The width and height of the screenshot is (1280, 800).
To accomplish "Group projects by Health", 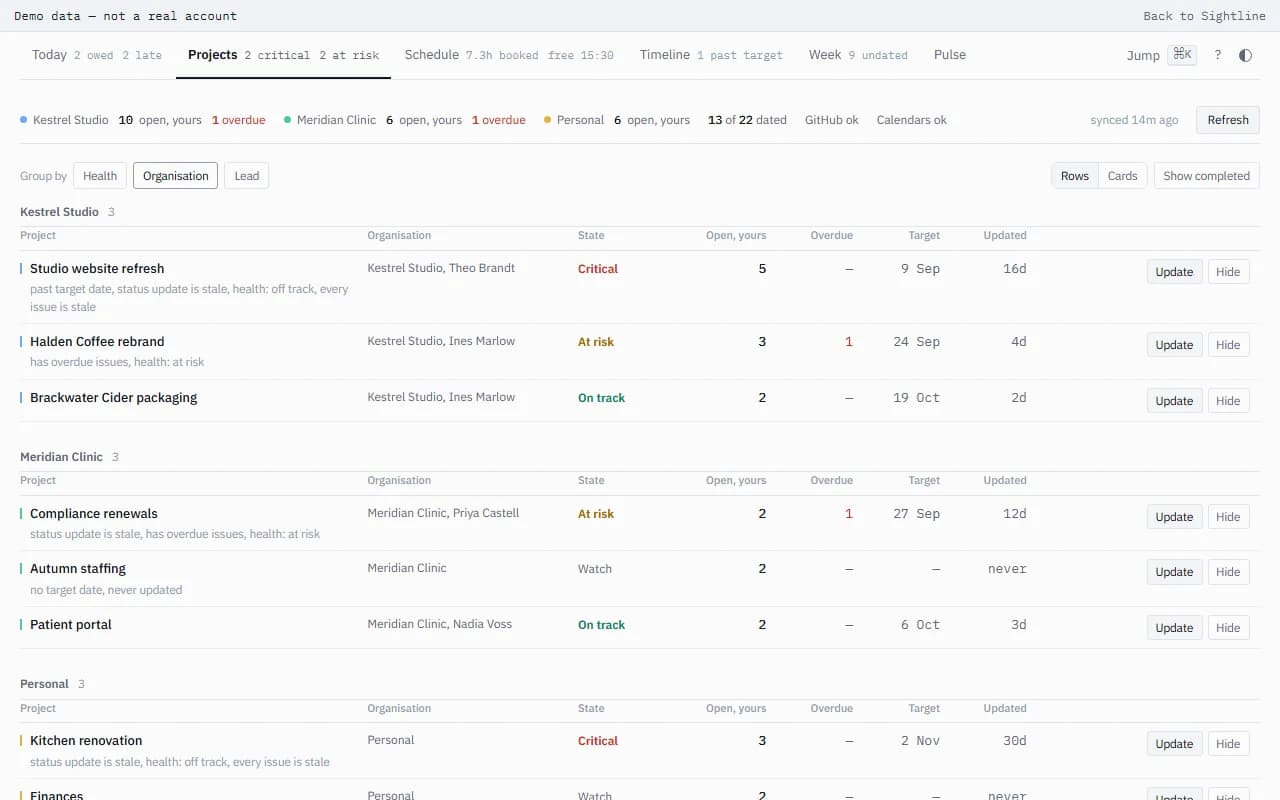I will click(x=100, y=176).
